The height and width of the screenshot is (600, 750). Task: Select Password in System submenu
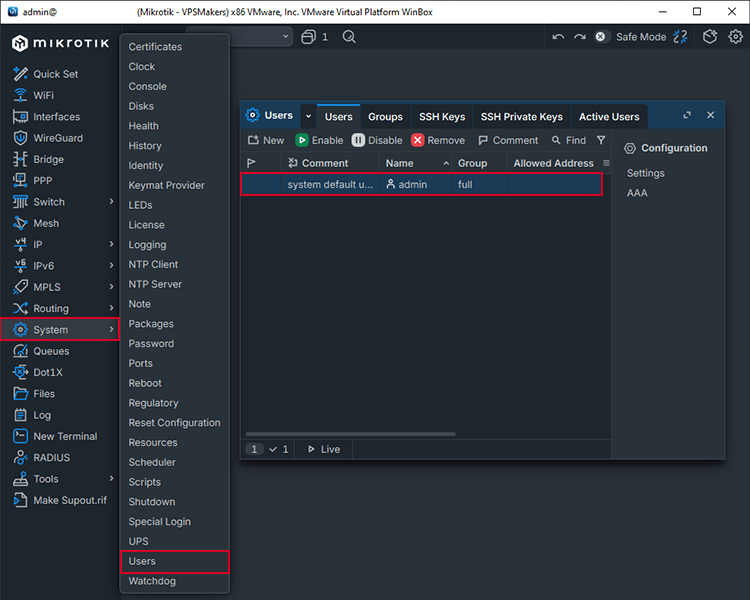point(151,344)
